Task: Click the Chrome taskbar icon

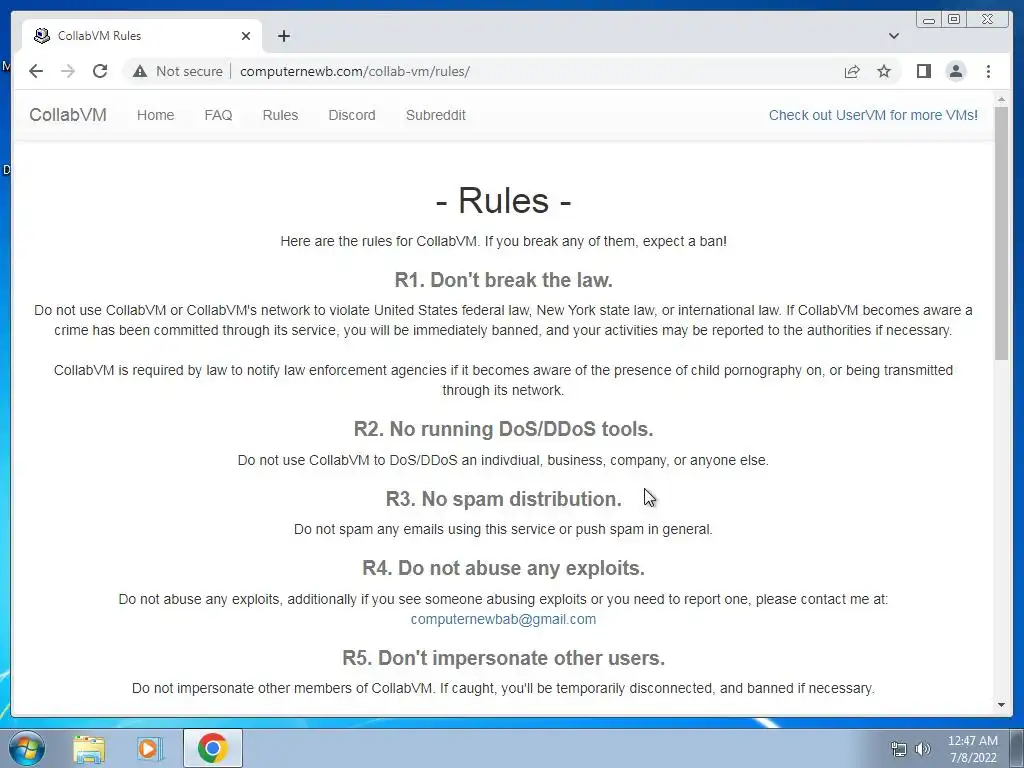Action: 212,748
